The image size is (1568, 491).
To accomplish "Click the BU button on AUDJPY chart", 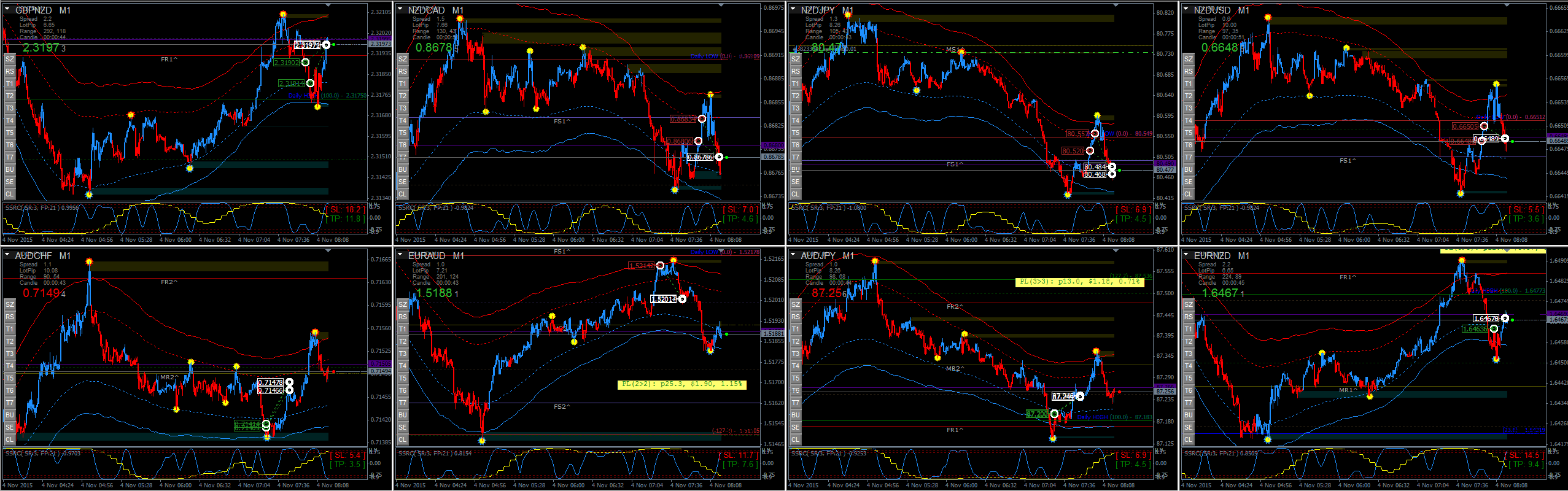I will (x=795, y=415).
